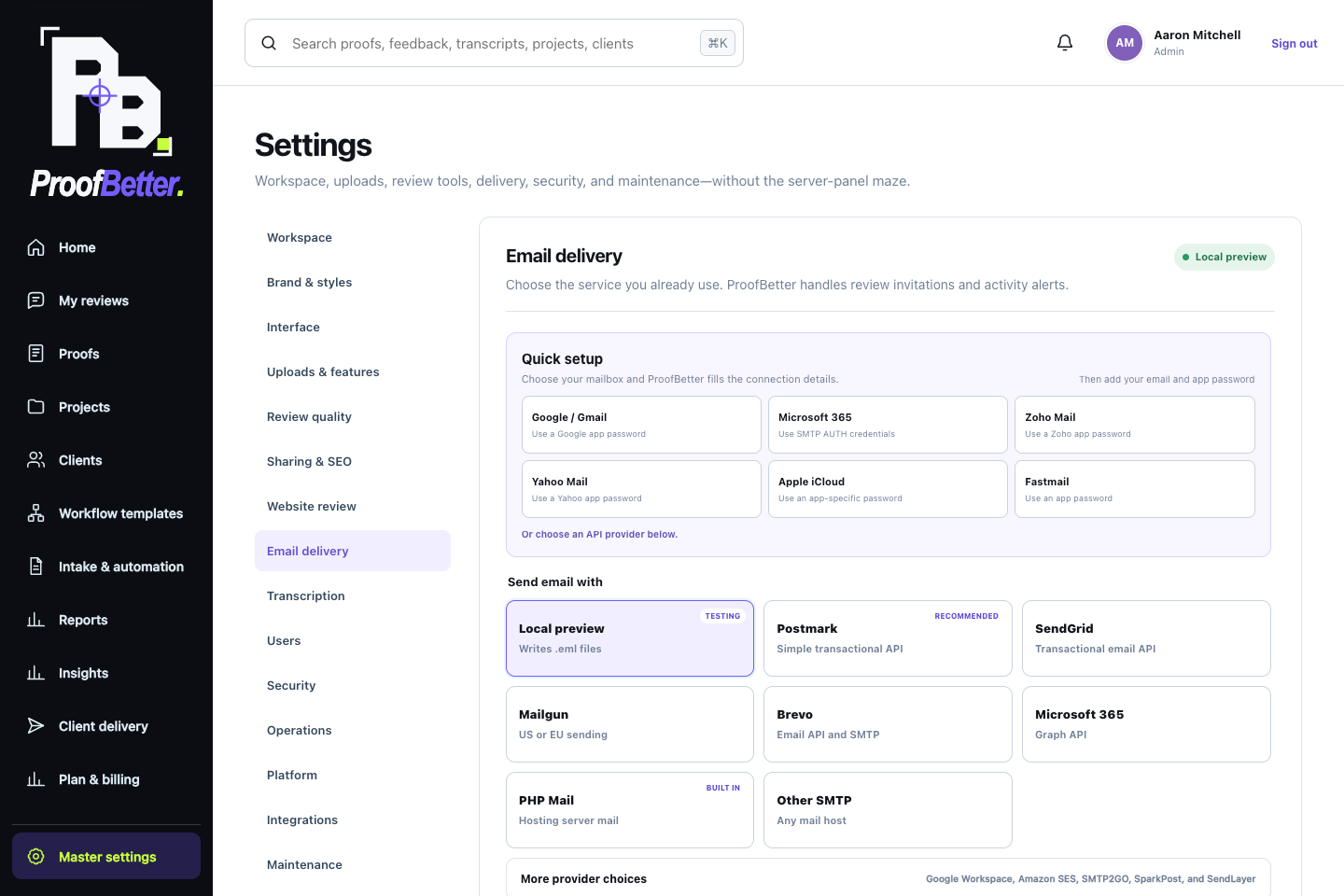Open Platform settings

[353, 776]
